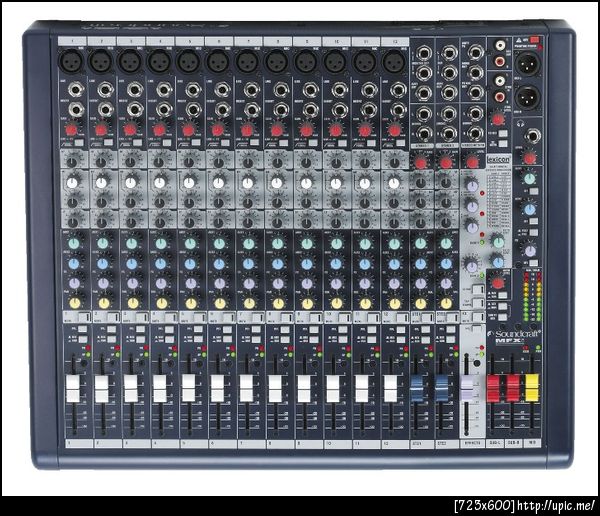Click the lexicon logo badge
Image resolution: width=600 pixels, height=516 pixels.
498,159
